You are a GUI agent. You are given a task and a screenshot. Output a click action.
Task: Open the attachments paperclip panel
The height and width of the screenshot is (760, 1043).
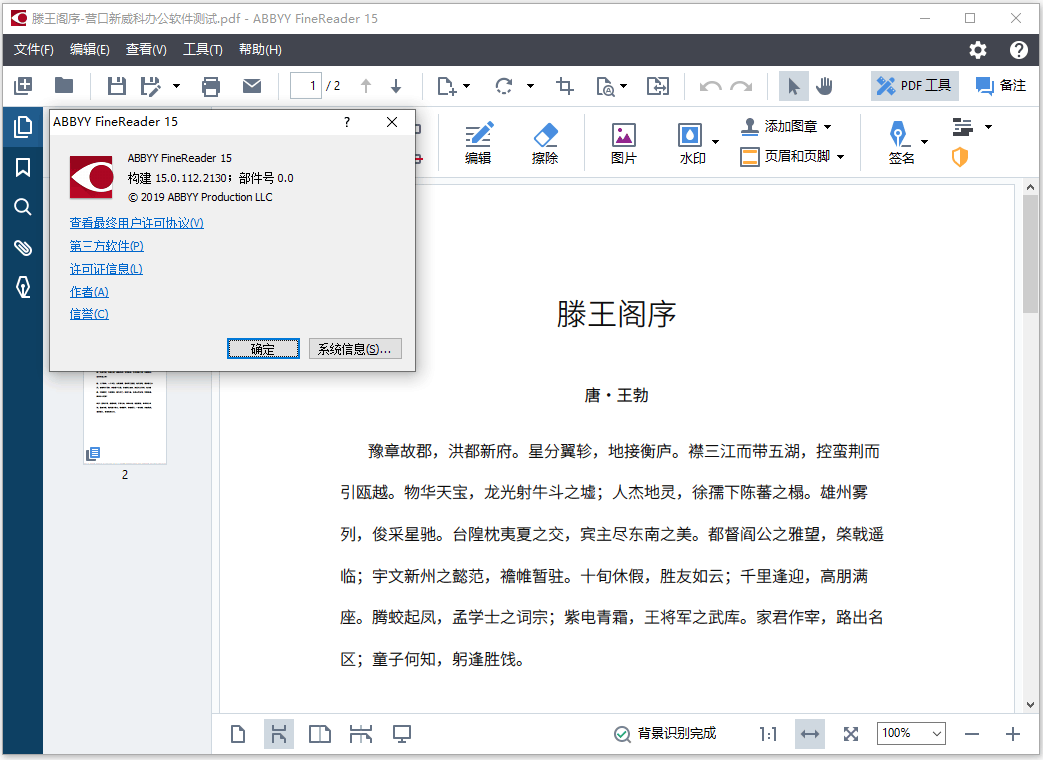(22, 248)
